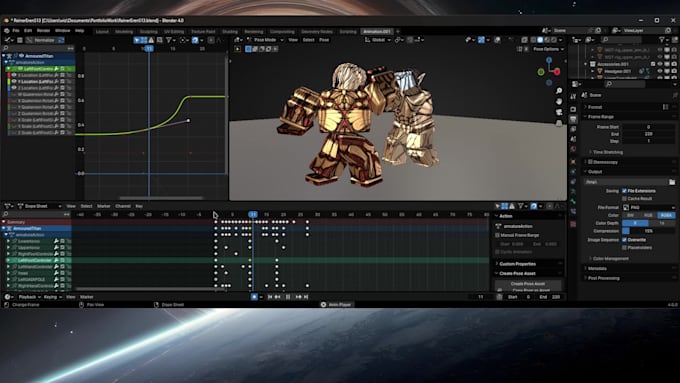Open the Playback dropdown in timeline
The width and height of the screenshot is (680, 383).
[x=29, y=297]
